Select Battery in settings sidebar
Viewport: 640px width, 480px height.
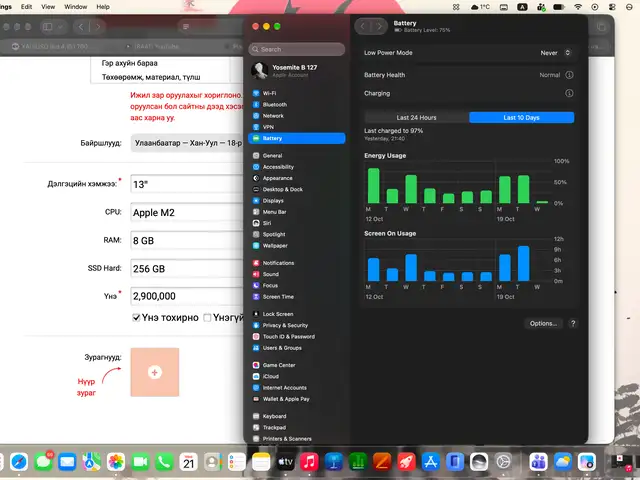[x=297, y=138]
